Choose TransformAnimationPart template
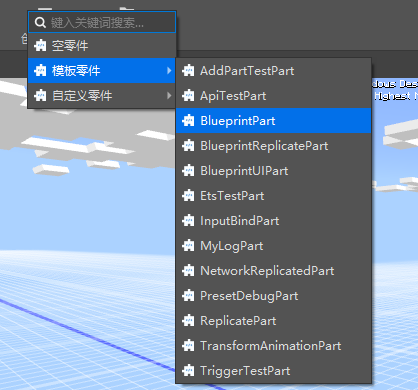 [x=273, y=346]
